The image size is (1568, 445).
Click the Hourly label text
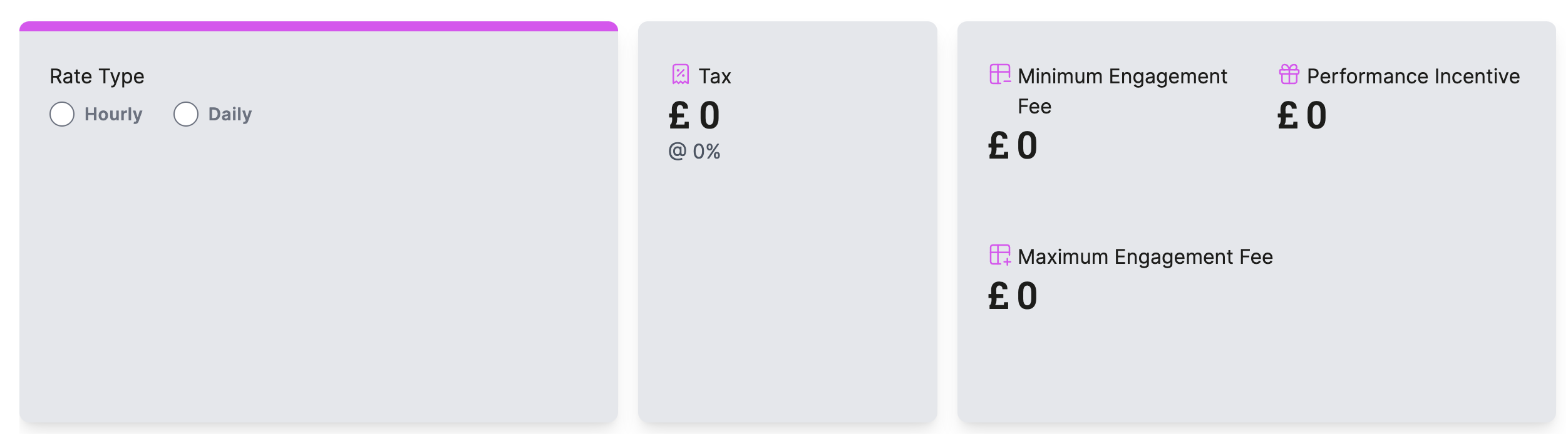click(113, 114)
